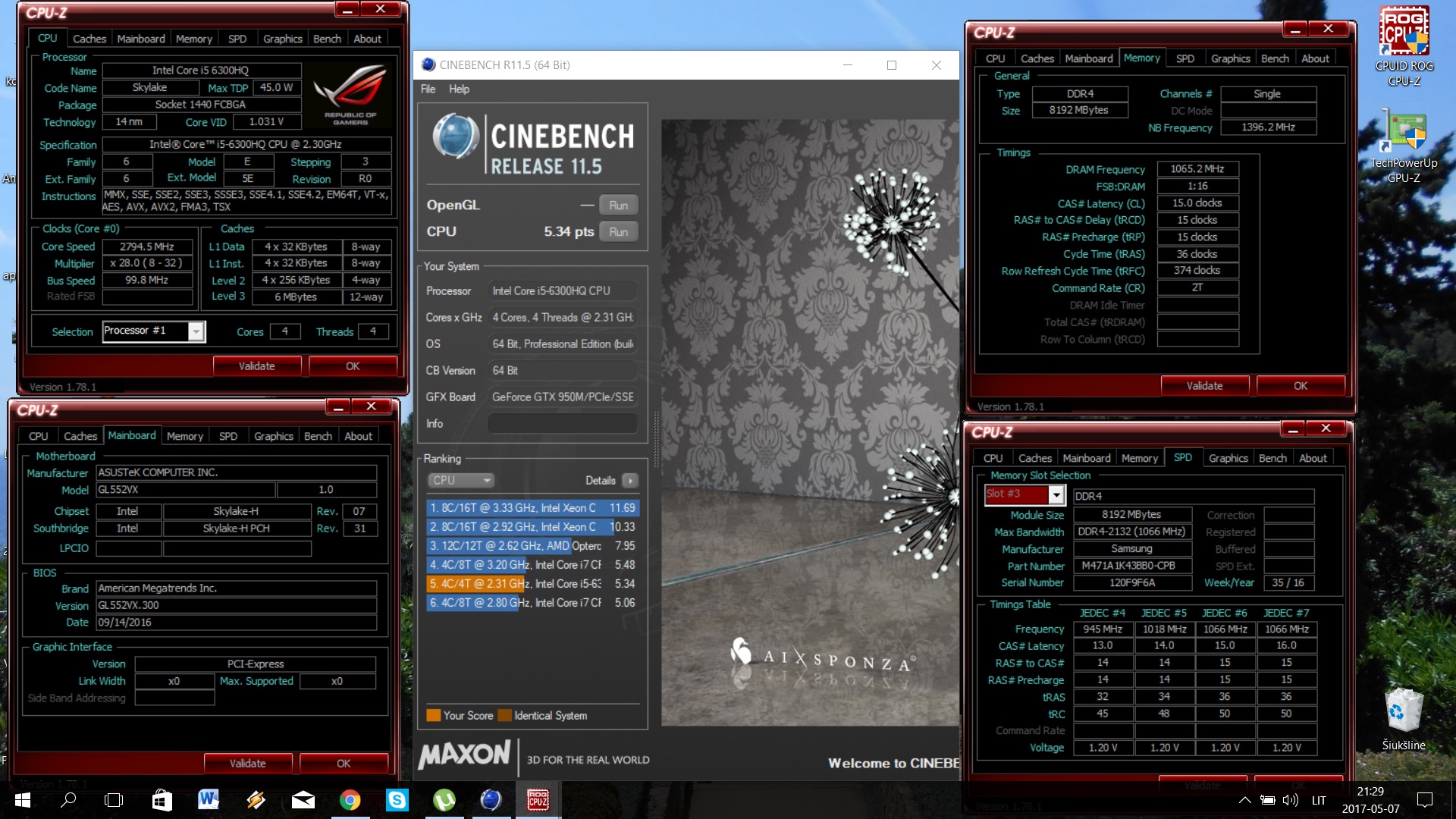The image size is (1456, 819).
Task: Open SPD tab in Memory window
Action: click(x=1185, y=58)
